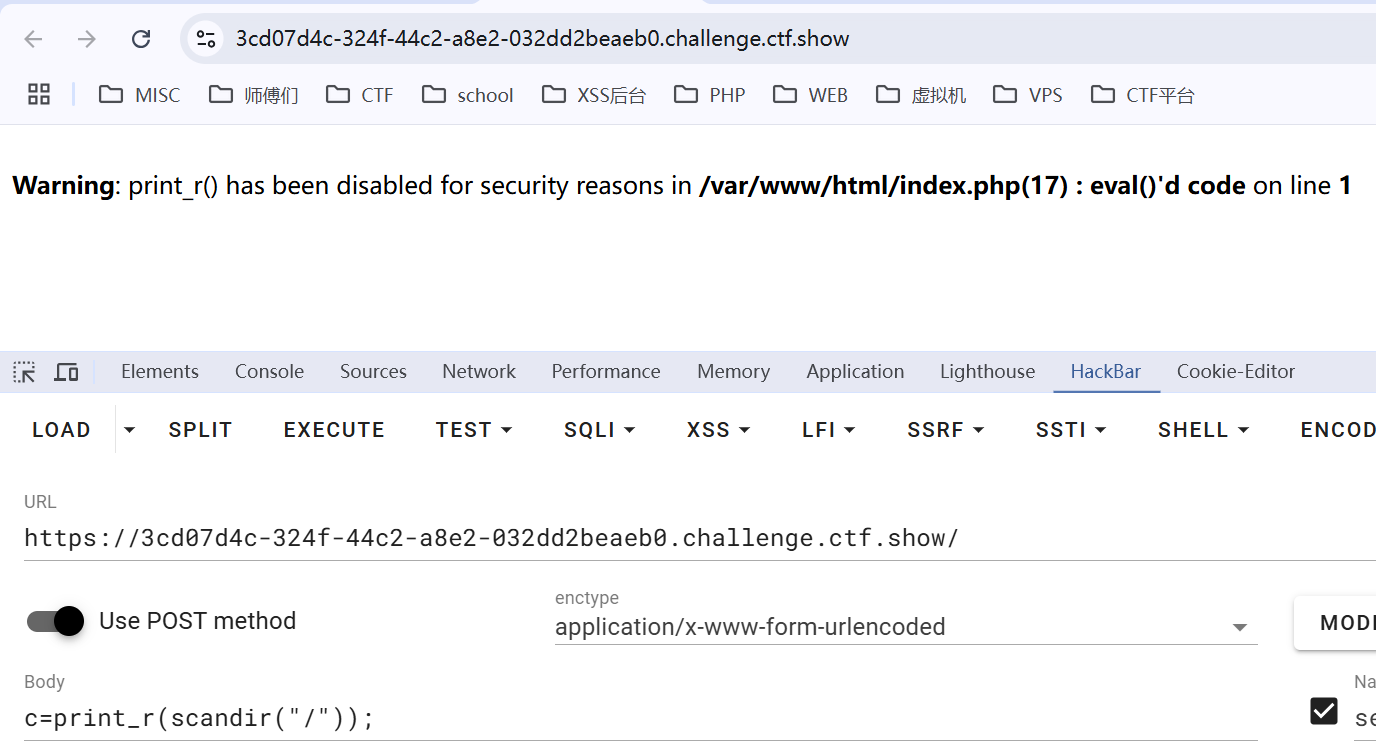Click the browser forward arrow
Screen dimensions: 1376x752
(87, 39)
